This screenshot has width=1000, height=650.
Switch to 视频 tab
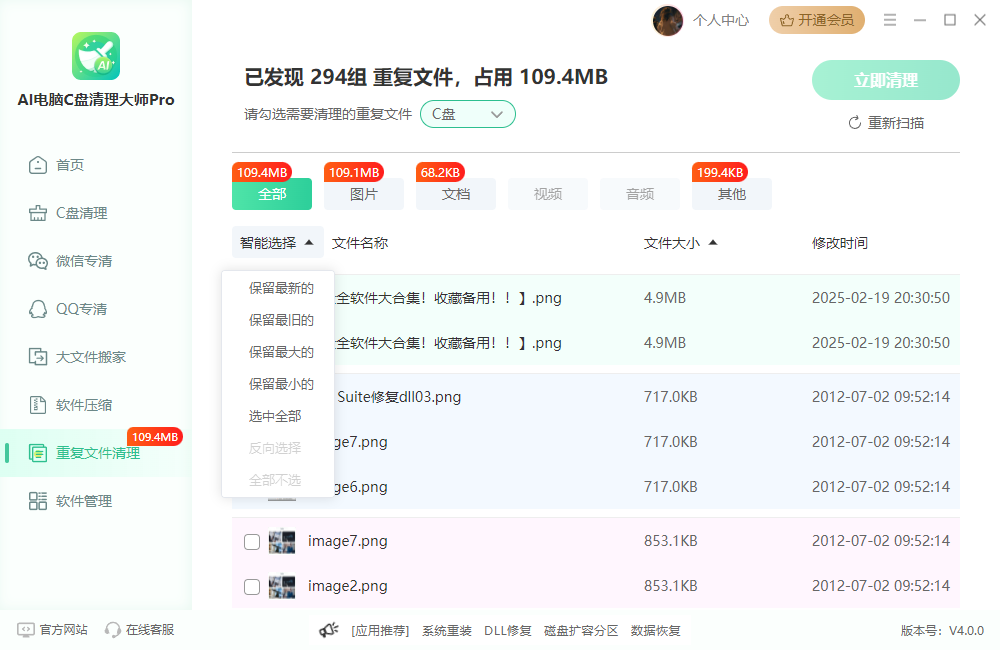click(548, 194)
